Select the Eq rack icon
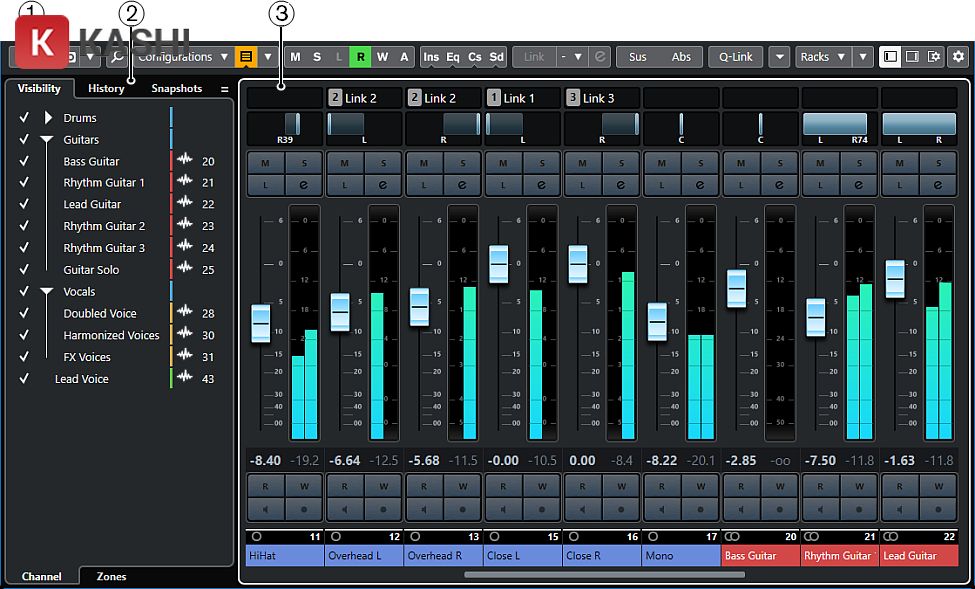The width and height of the screenshot is (975, 589). pos(452,57)
